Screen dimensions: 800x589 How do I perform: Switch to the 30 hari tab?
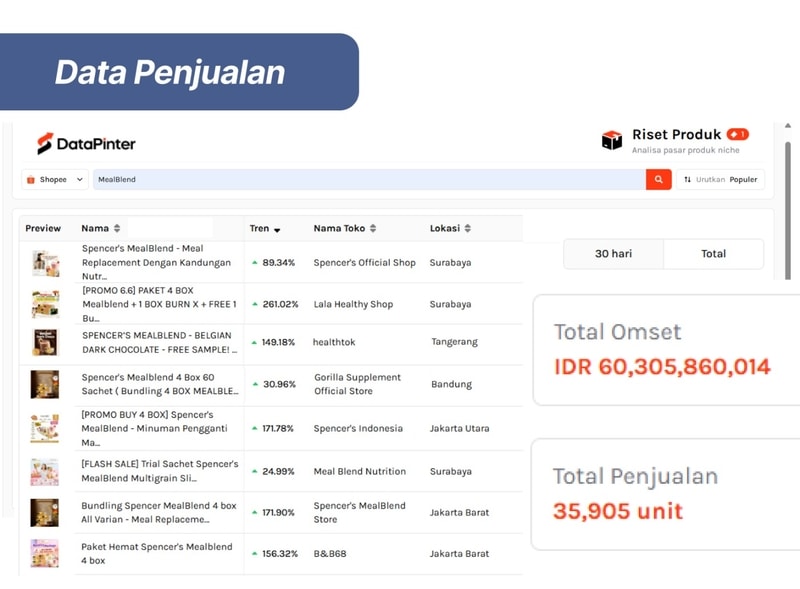click(x=613, y=254)
